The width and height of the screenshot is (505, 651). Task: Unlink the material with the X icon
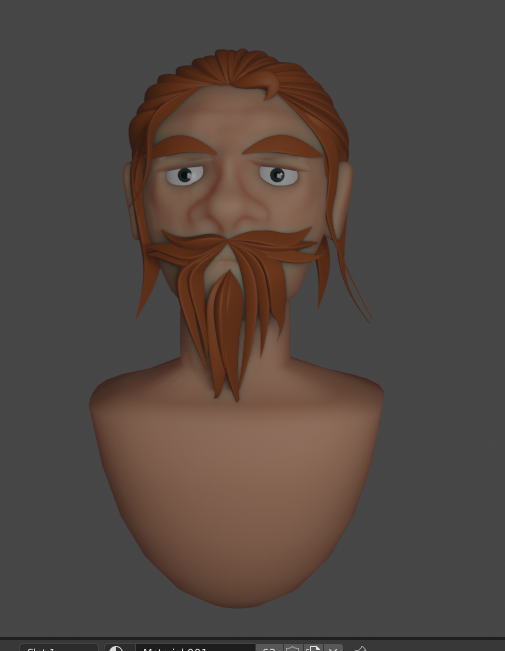click(333, 648)
